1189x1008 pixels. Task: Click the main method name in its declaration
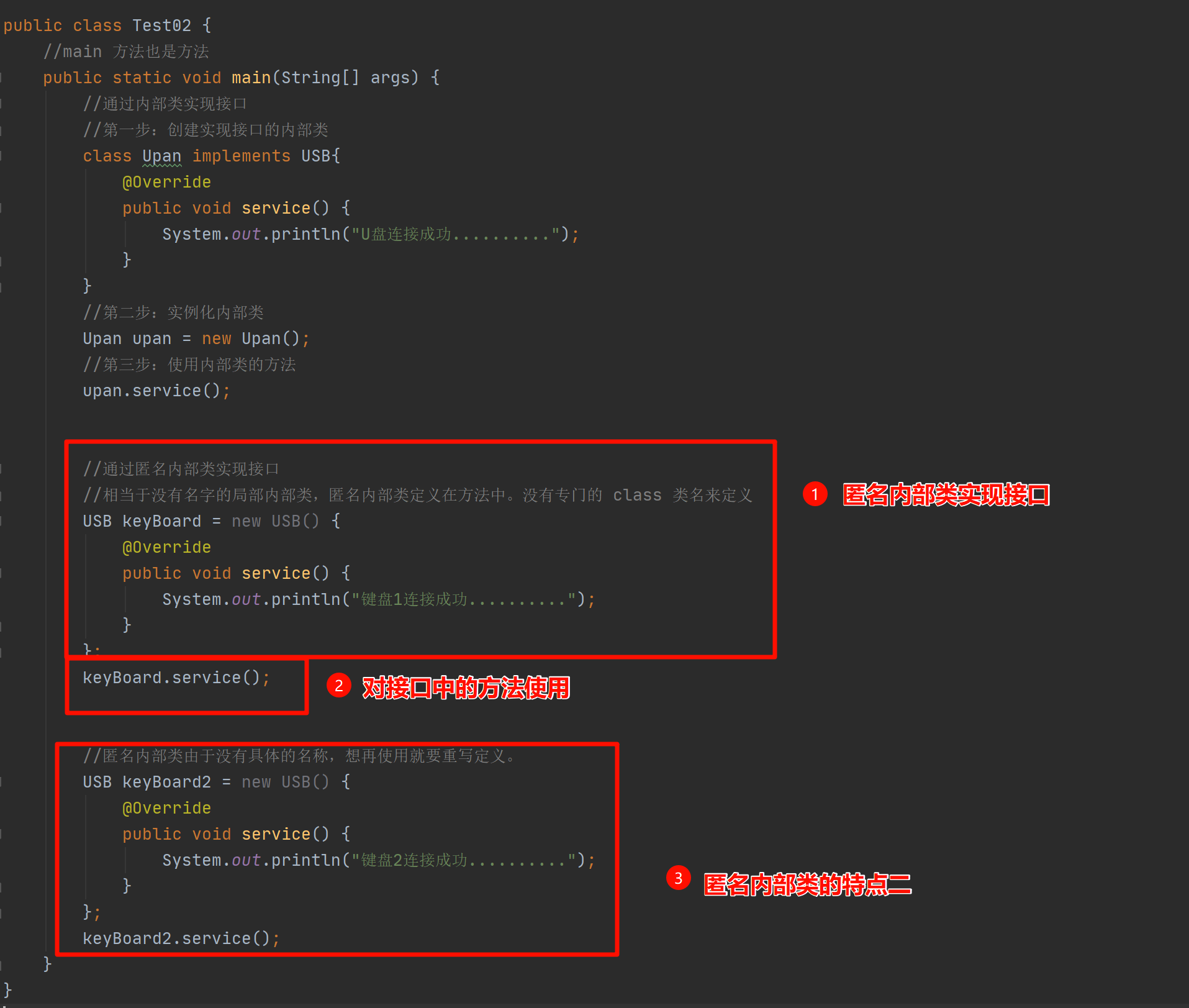pos(251,78)
